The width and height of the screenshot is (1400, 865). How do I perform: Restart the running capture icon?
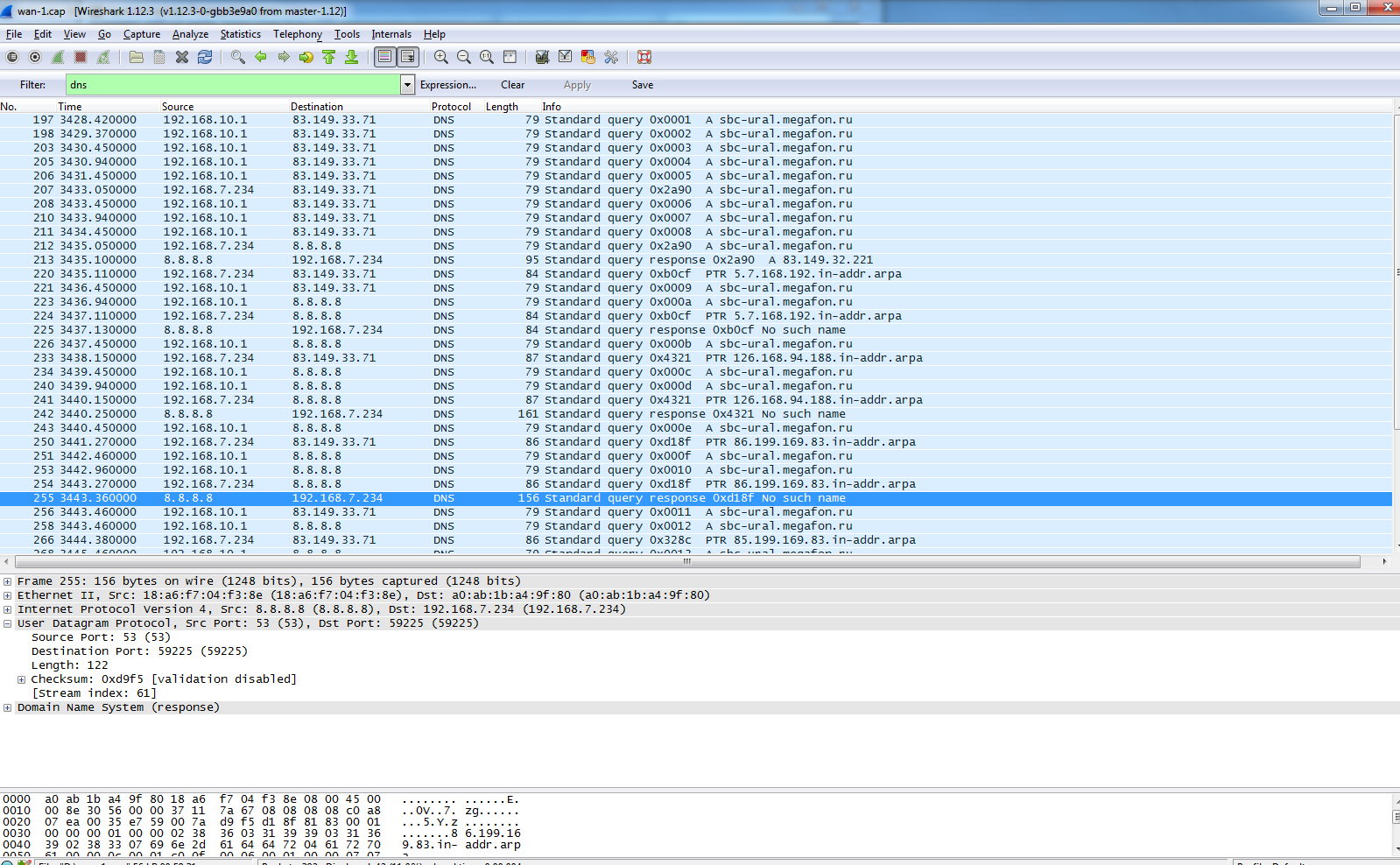click(103, 57)
